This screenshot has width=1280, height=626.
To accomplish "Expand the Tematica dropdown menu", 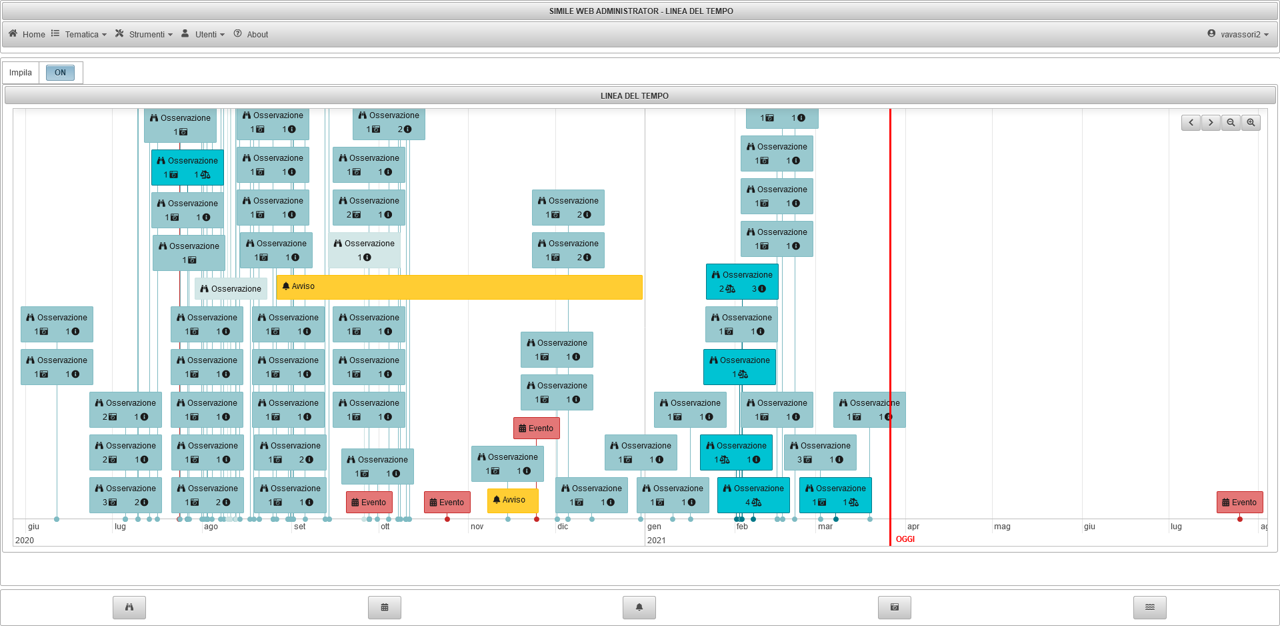I will (x=79, y=34).
